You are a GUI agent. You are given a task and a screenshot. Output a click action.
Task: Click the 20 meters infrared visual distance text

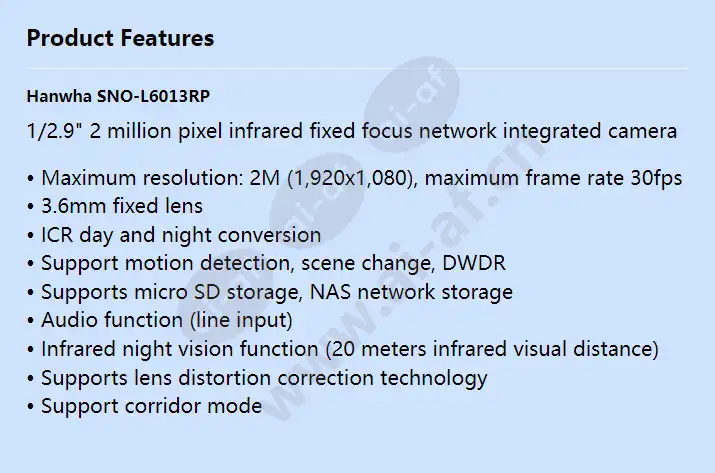(x=492, y=349)
